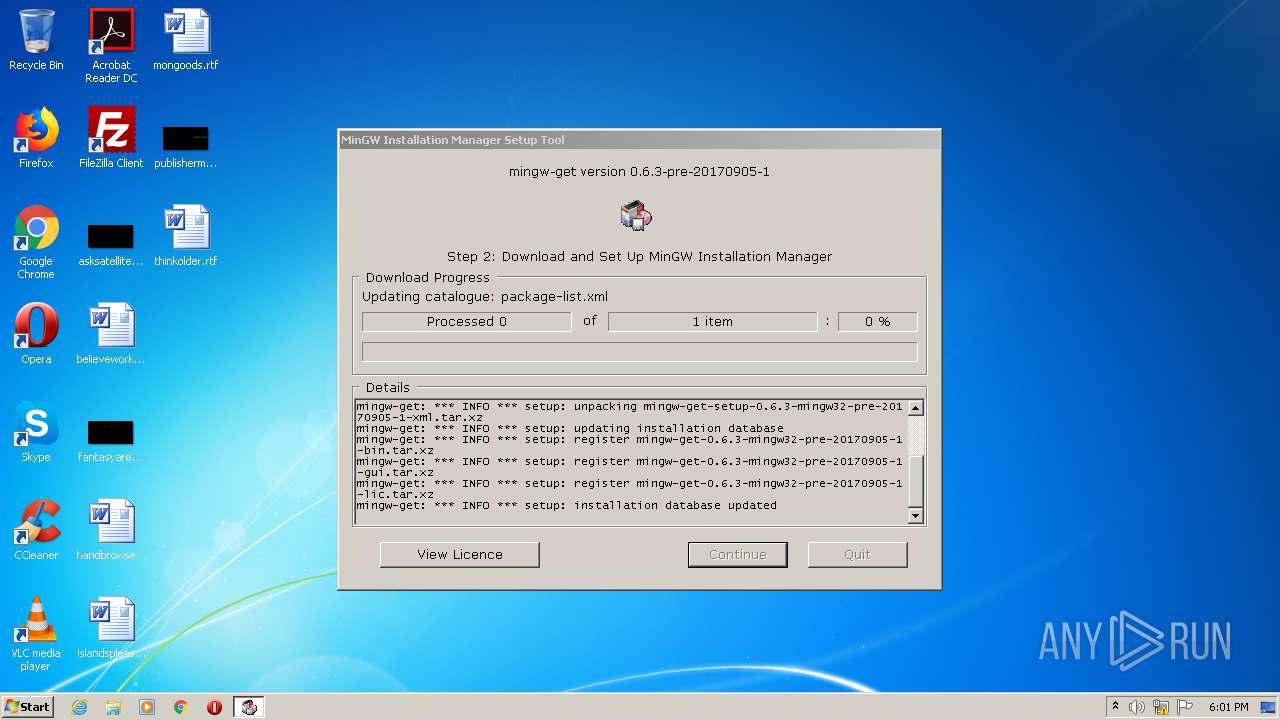Screen dimensions: 1280x720
Task: Click the Continue button
Action: tap(738, 554)
